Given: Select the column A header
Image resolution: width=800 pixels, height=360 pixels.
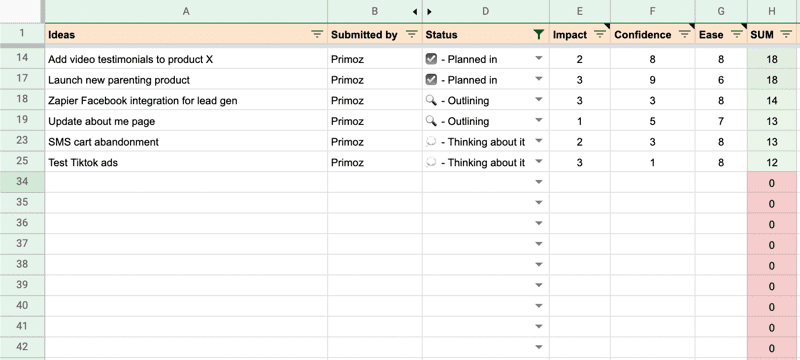Looking at the screenshot, I should click(x=186, y=11).
